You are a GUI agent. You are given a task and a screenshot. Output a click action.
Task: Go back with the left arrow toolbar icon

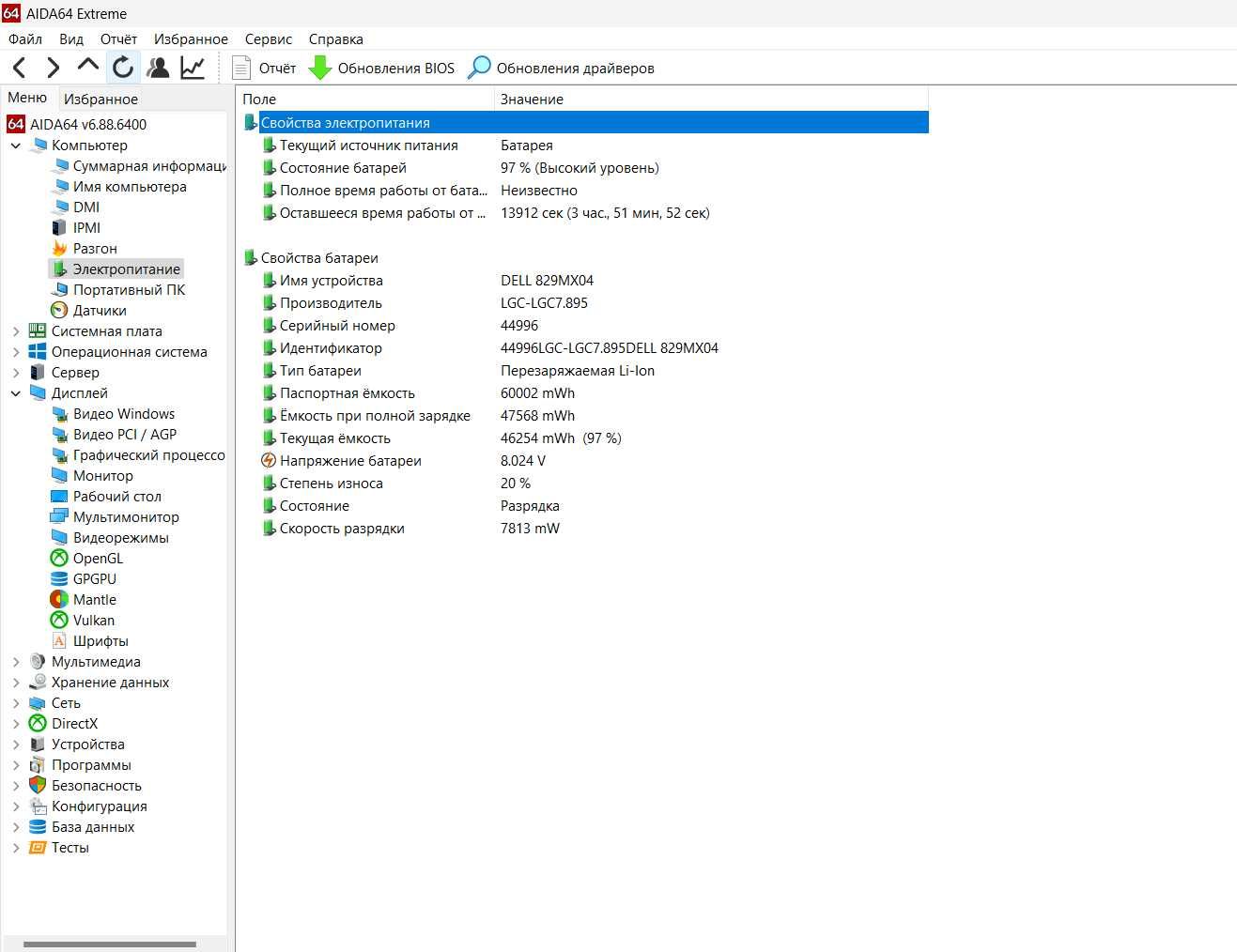tap(19, 68)
